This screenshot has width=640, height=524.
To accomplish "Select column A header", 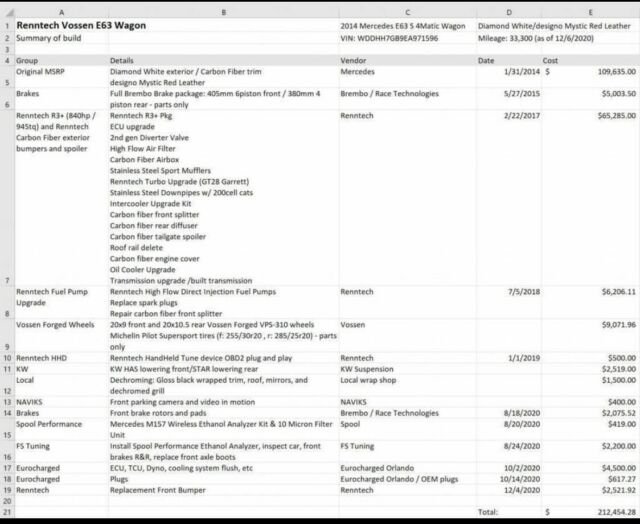I will tap(62, 13).
